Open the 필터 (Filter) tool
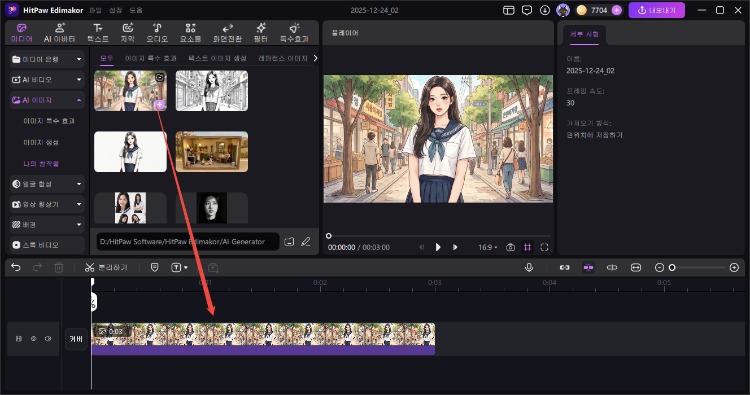The image size is (750, 395). tap(261, 33)
